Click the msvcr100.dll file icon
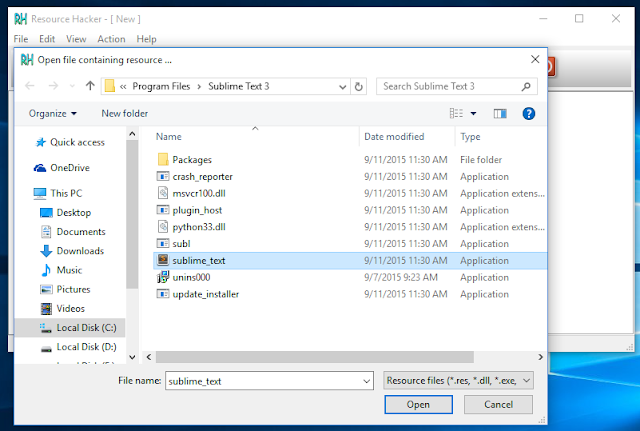Screen dimensions: 640x431 click(x=163, y=193)
